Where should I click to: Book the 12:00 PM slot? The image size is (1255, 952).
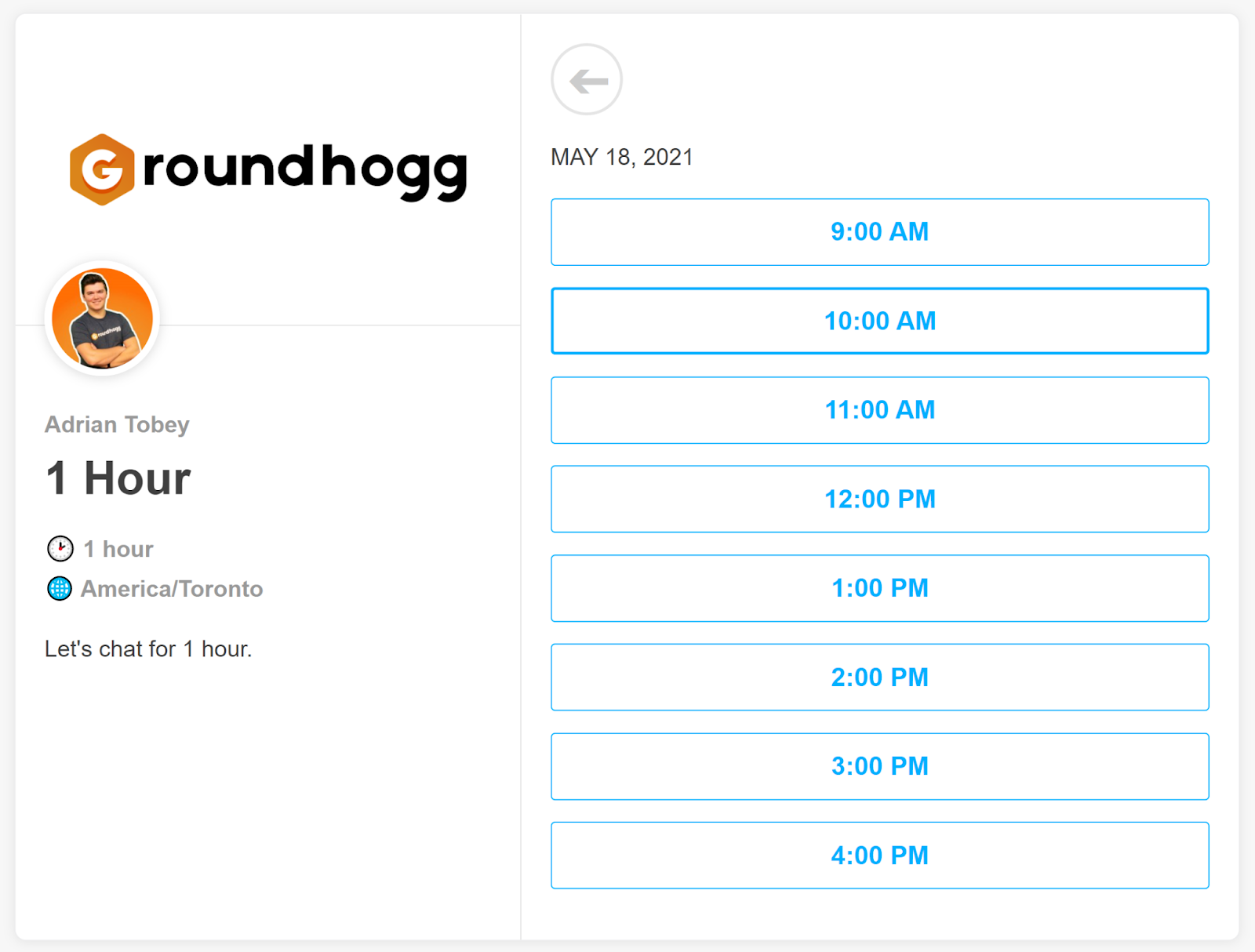(x=880, y=499)
